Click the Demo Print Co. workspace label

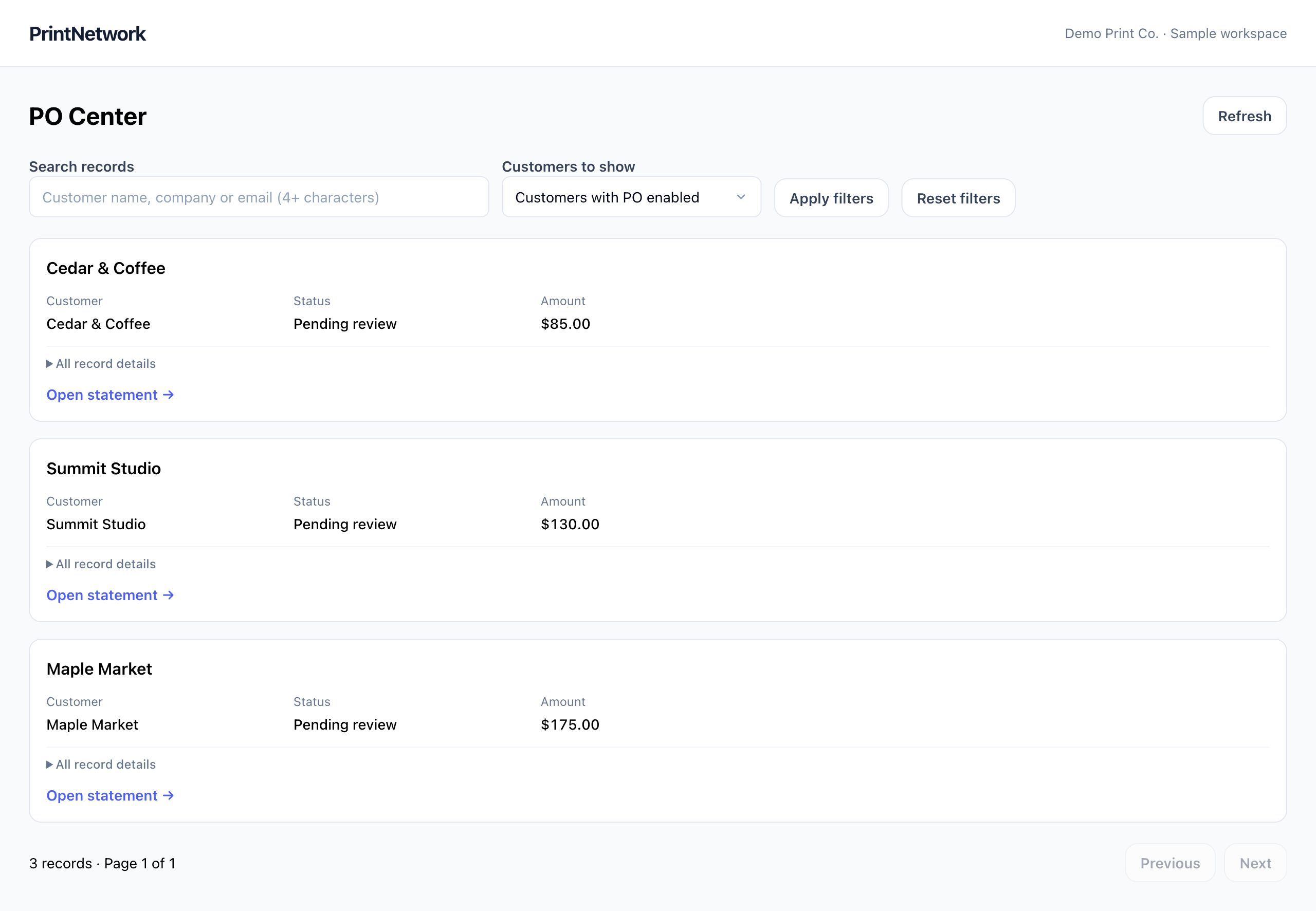point(1176,34)
